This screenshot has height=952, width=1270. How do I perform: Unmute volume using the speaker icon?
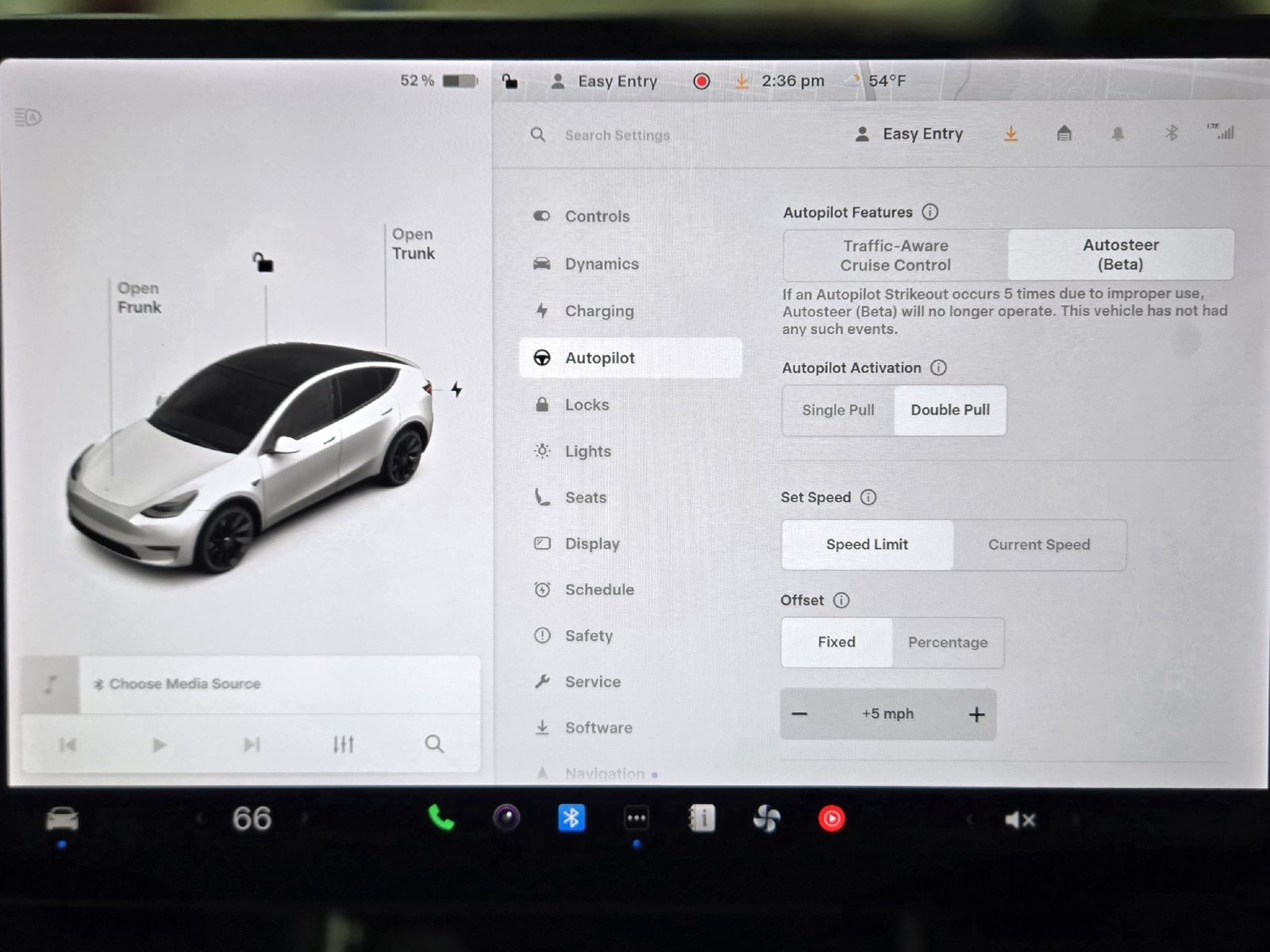[x=1019, y=820]
